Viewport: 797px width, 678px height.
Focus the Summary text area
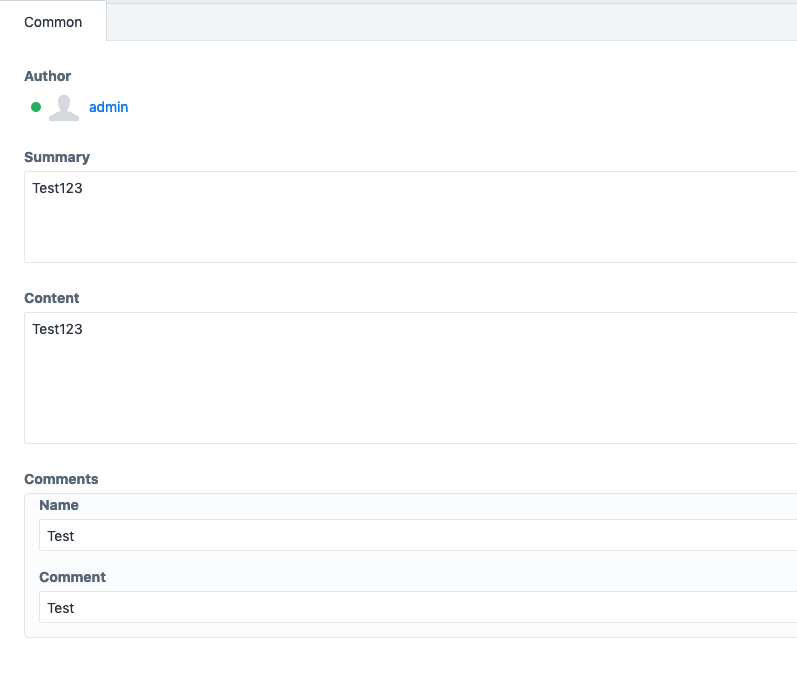411,217
